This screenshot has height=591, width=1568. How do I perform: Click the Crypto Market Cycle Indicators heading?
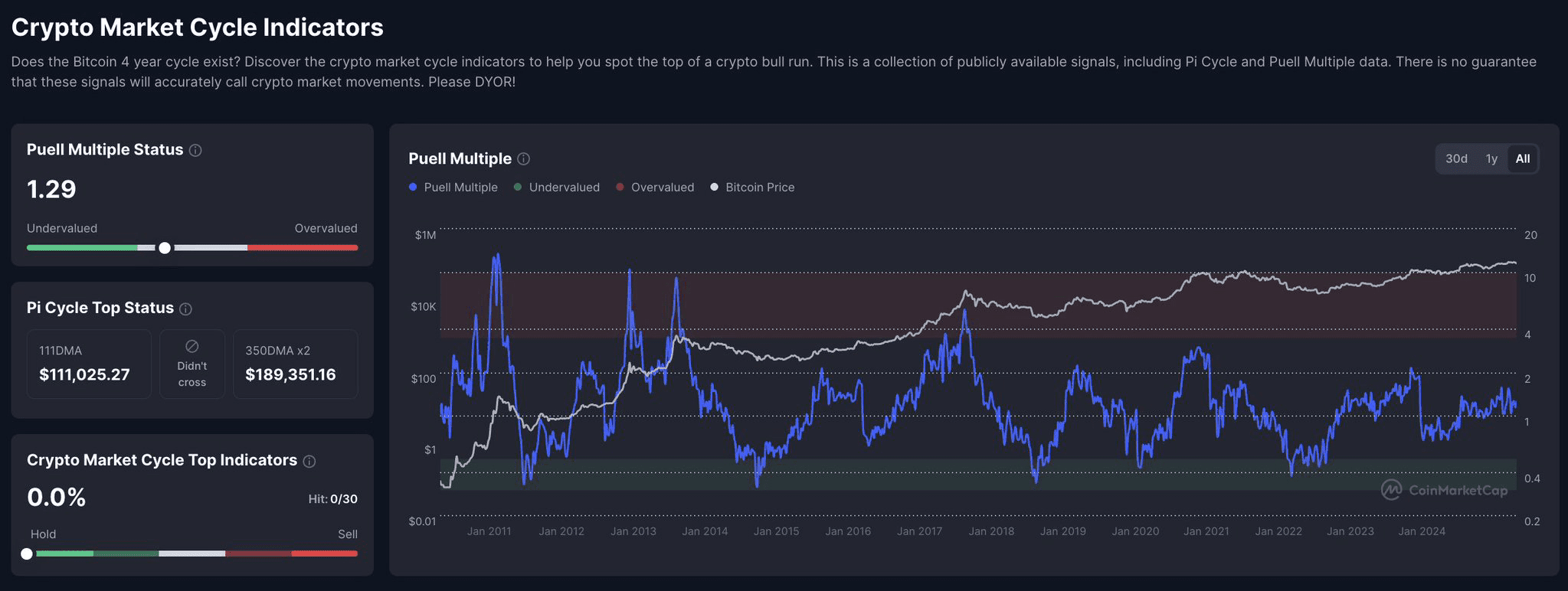pyautogui.click(x=198, y=28)
